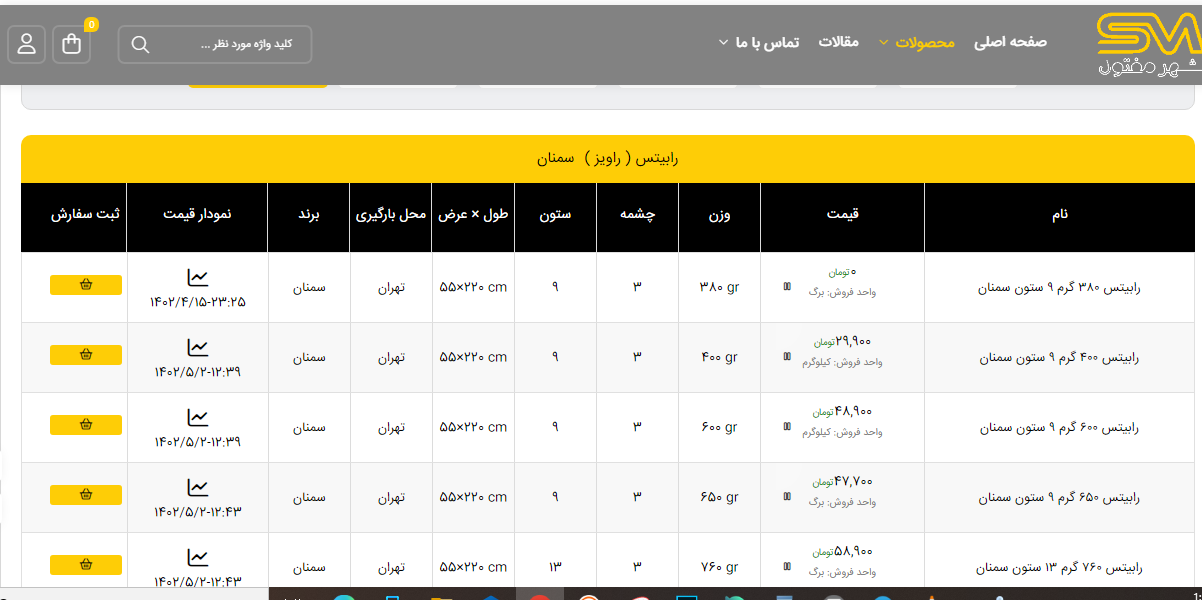Expand the محصولات dropdown chevron
The width and height of the screenshot is (1202, 600).
(x=883, y=42)
